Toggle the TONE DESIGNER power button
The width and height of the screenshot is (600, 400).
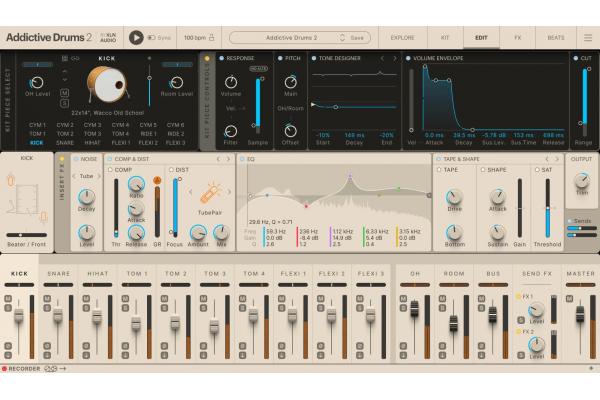point(314,58)
